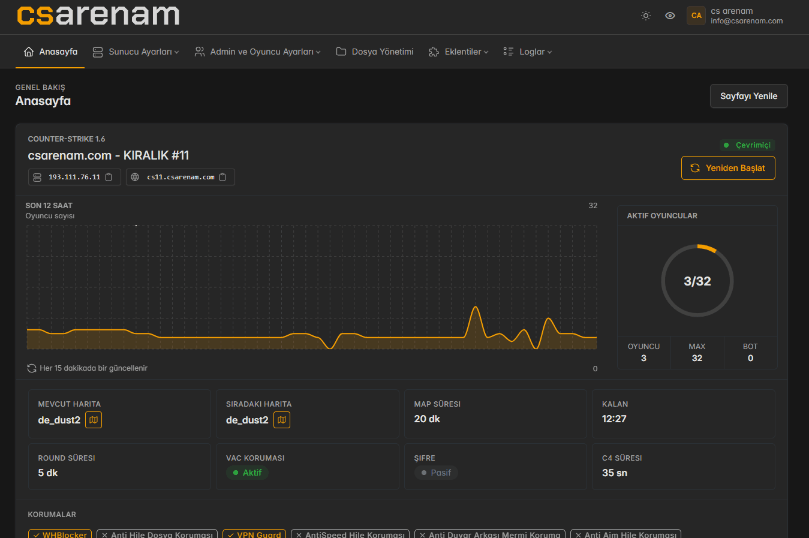809x538 pixels.
Task: Click the Pasif Şifre status badge
Action: pyautogui.click(x=436, y=472)
